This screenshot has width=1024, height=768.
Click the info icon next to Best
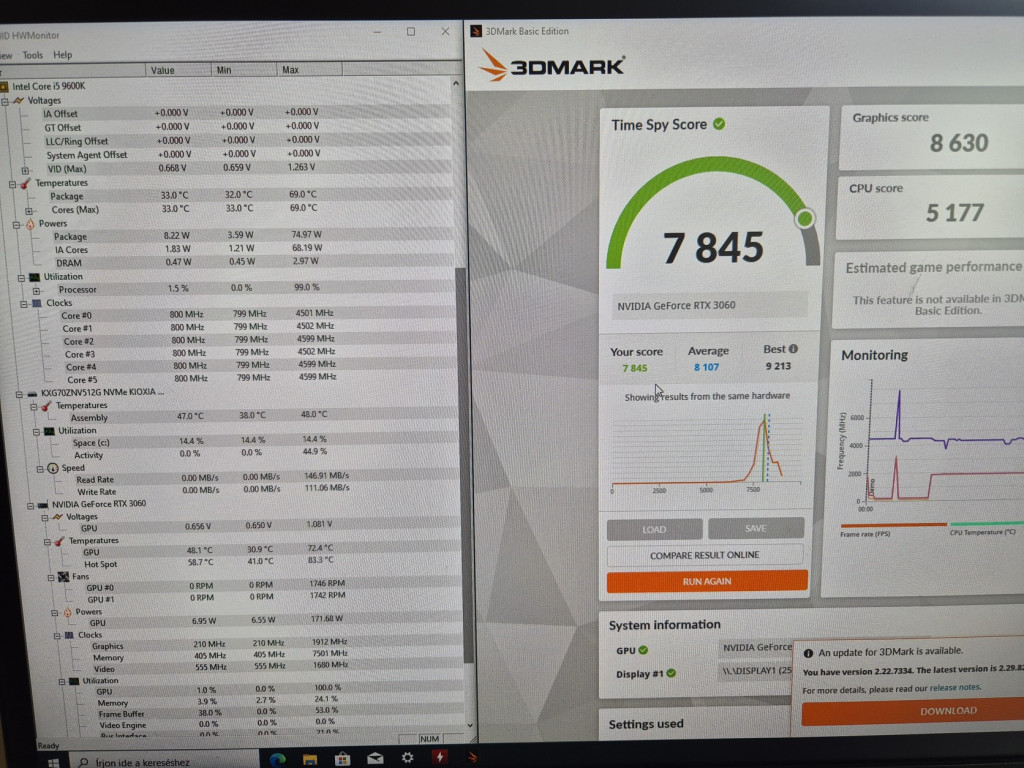coord(793,349)
